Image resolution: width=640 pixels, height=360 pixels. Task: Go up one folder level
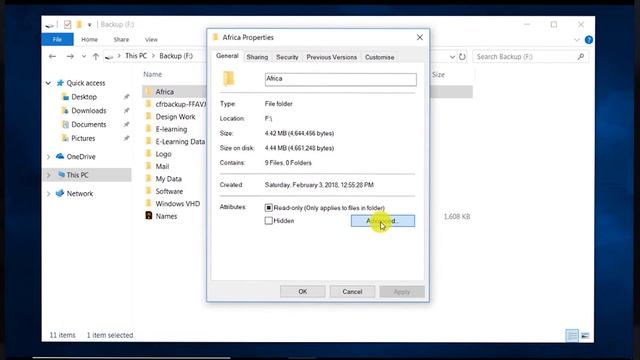tap(96, 56)
